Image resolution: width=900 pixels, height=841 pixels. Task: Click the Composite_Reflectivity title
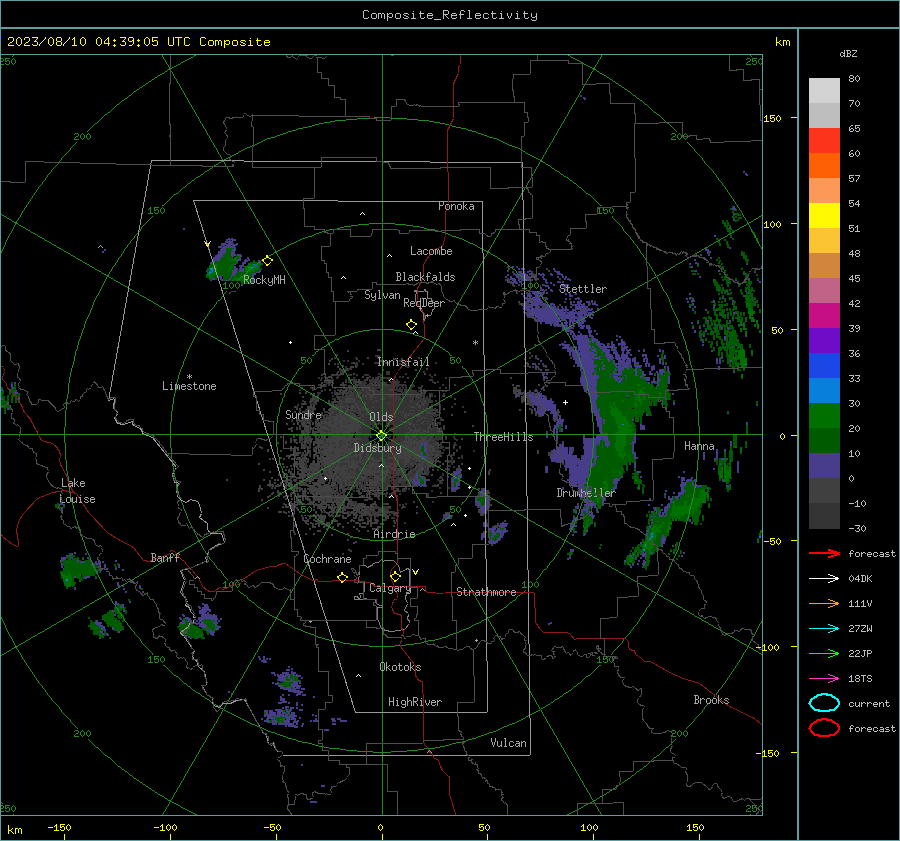click(450, 15)
